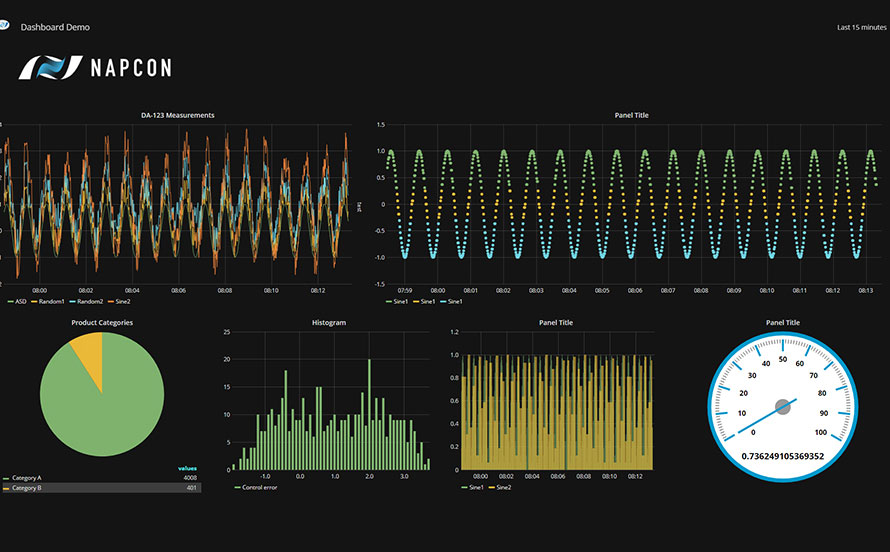Click the yellow Sine1 legend entry under dotted chart
The image size is (890, 552).
click(x=428, y=301)
